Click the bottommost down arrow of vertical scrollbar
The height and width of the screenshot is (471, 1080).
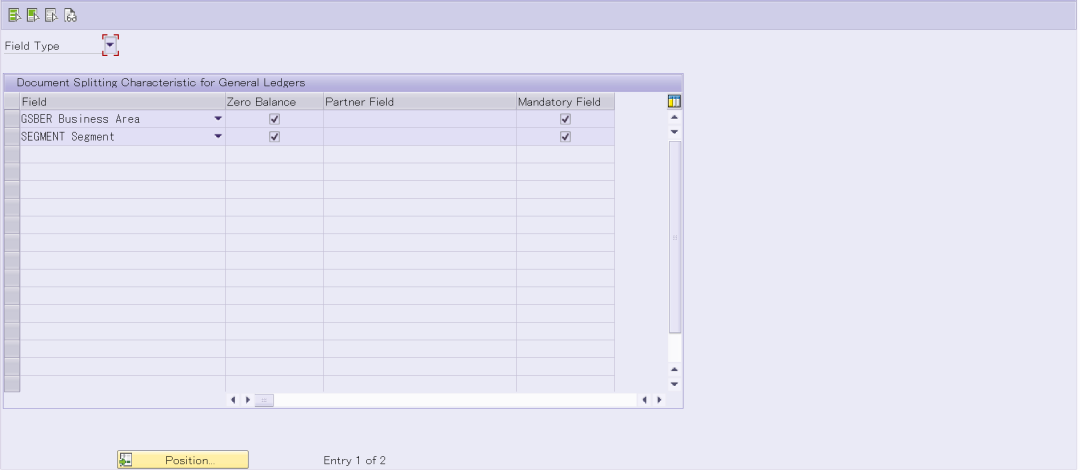click(675, 384)
